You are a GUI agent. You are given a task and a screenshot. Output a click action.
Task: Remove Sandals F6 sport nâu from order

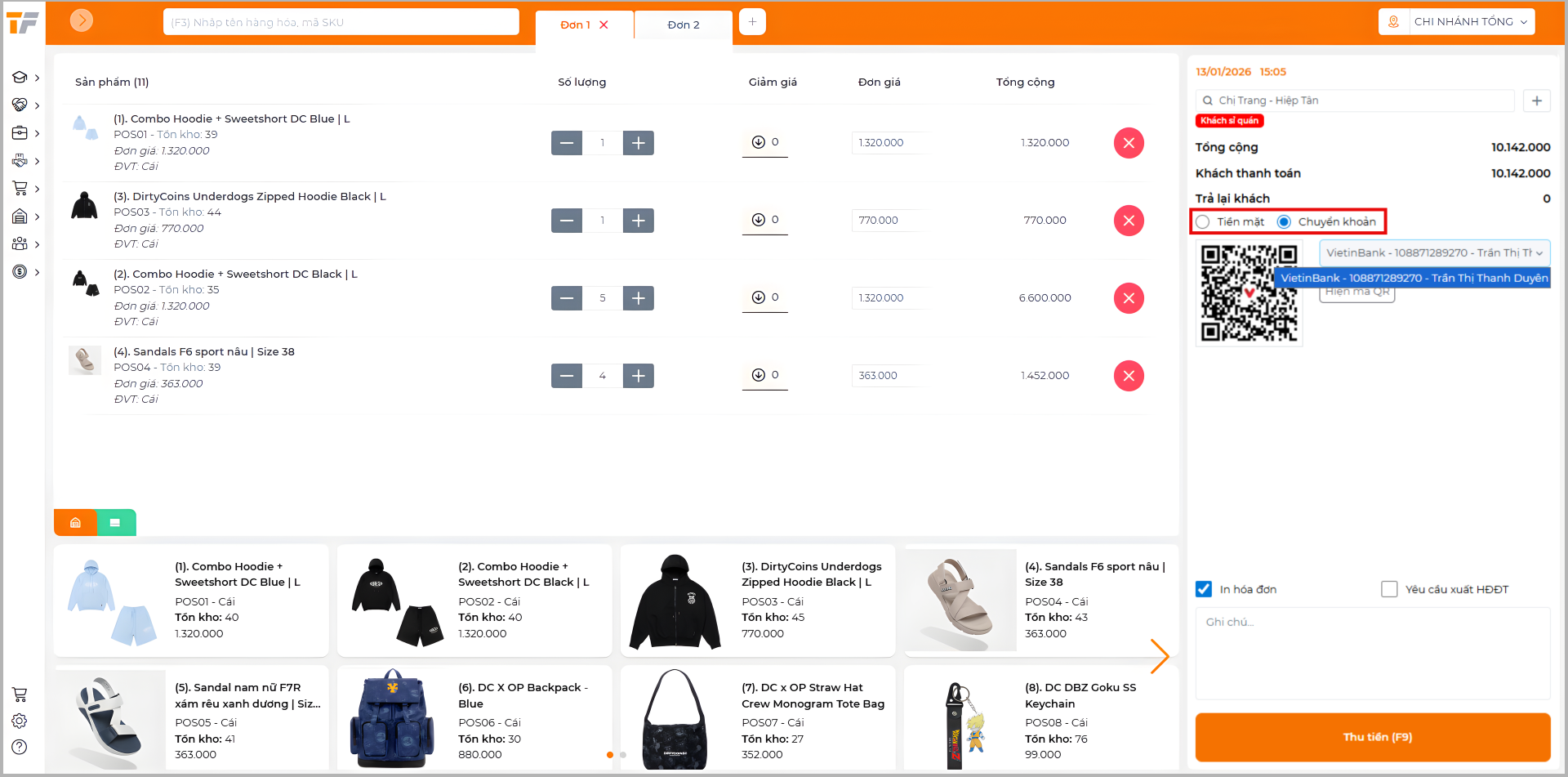click(1129, 376)
